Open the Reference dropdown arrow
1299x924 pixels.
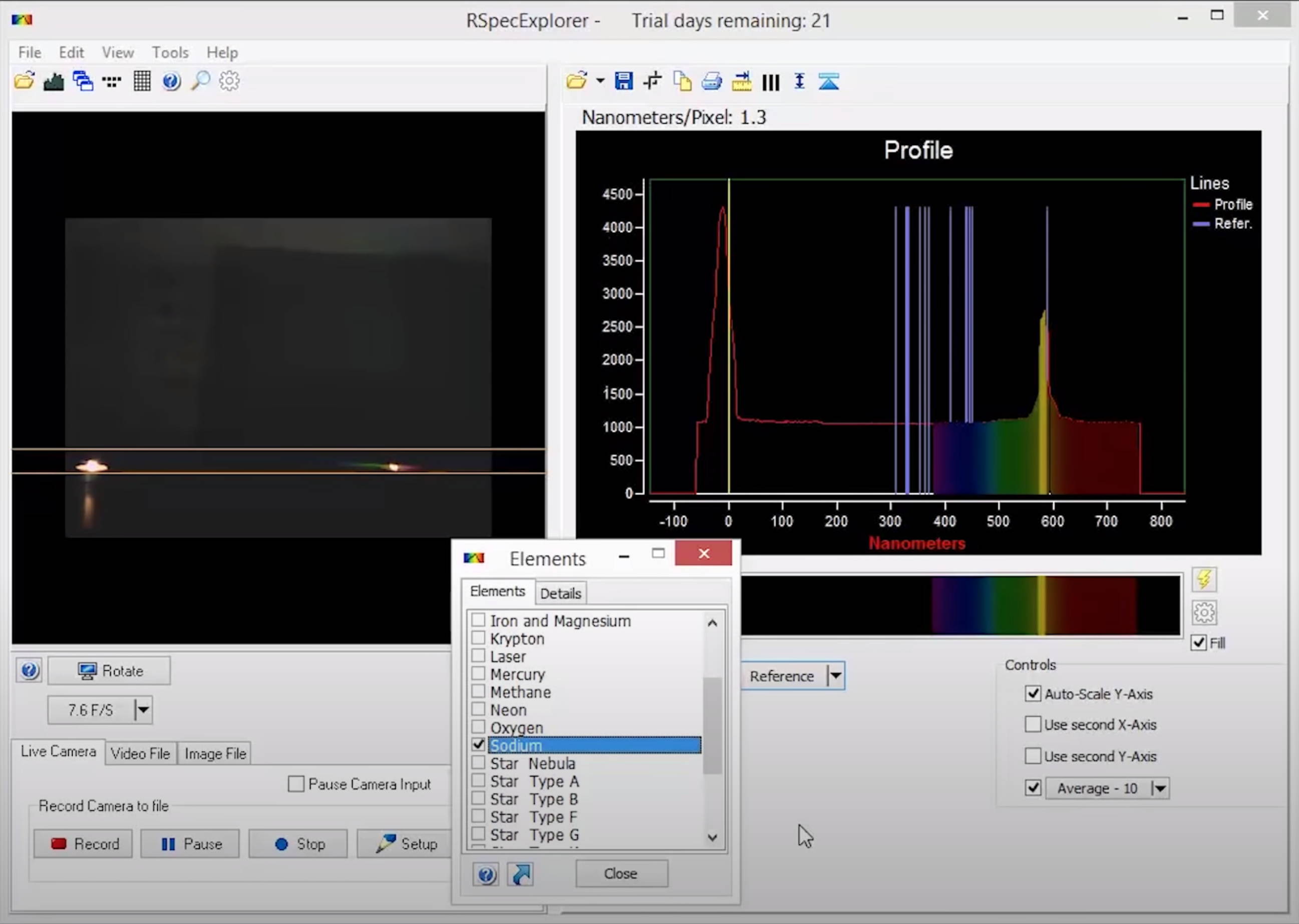click(x=836, y=676)
